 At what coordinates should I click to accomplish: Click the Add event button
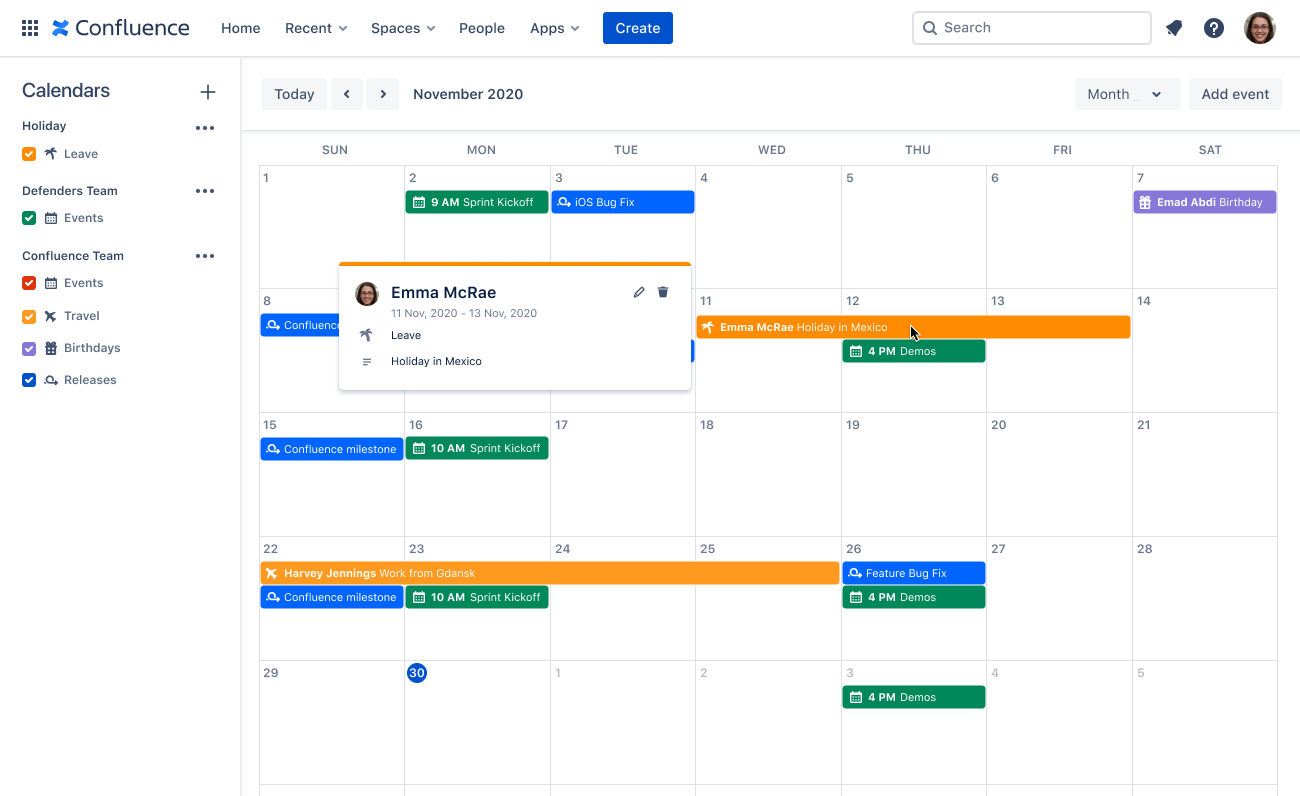(1235, 93)
